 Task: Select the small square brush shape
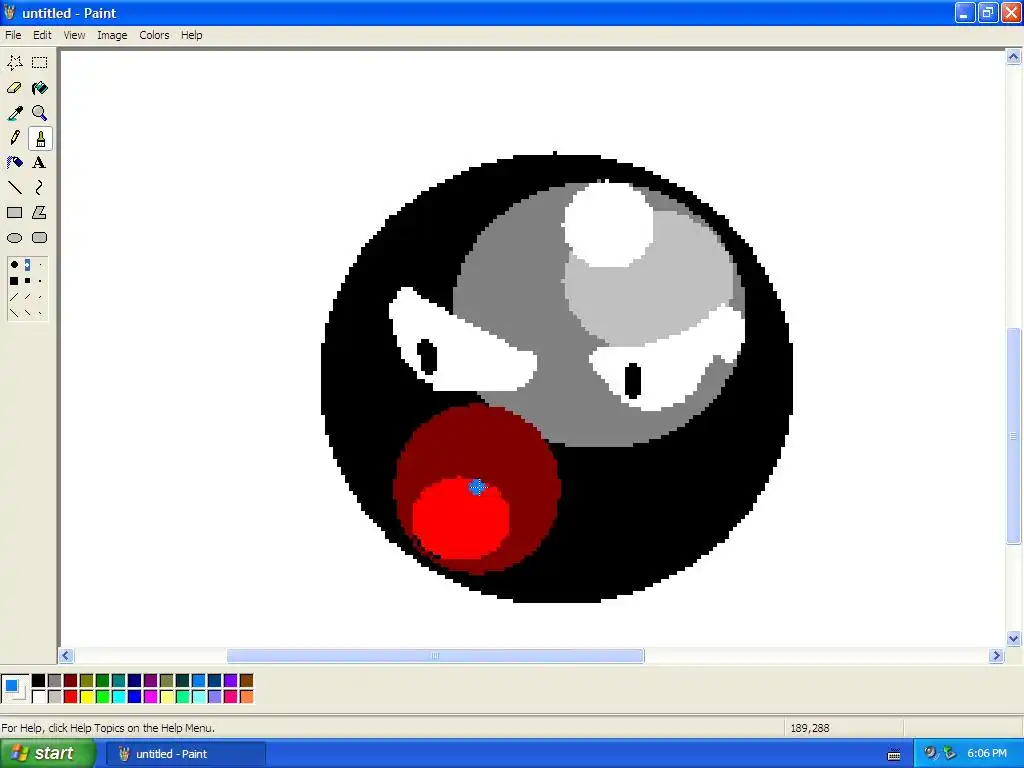[x=40, y=281]
